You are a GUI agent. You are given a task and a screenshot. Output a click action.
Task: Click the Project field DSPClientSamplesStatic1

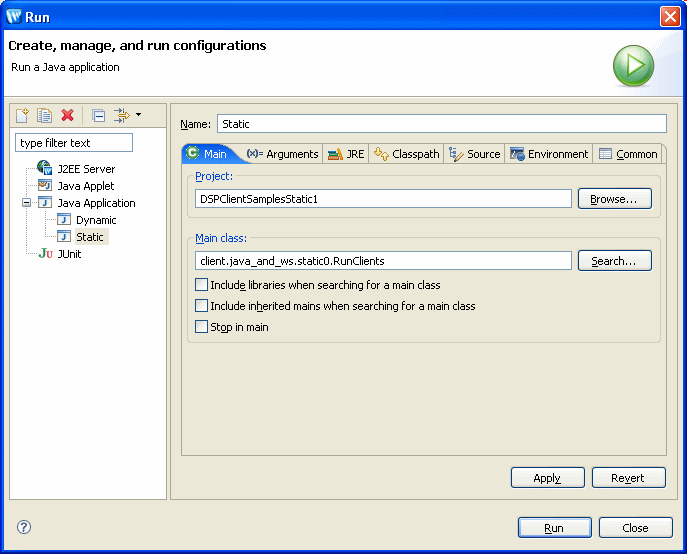point(383,199)
